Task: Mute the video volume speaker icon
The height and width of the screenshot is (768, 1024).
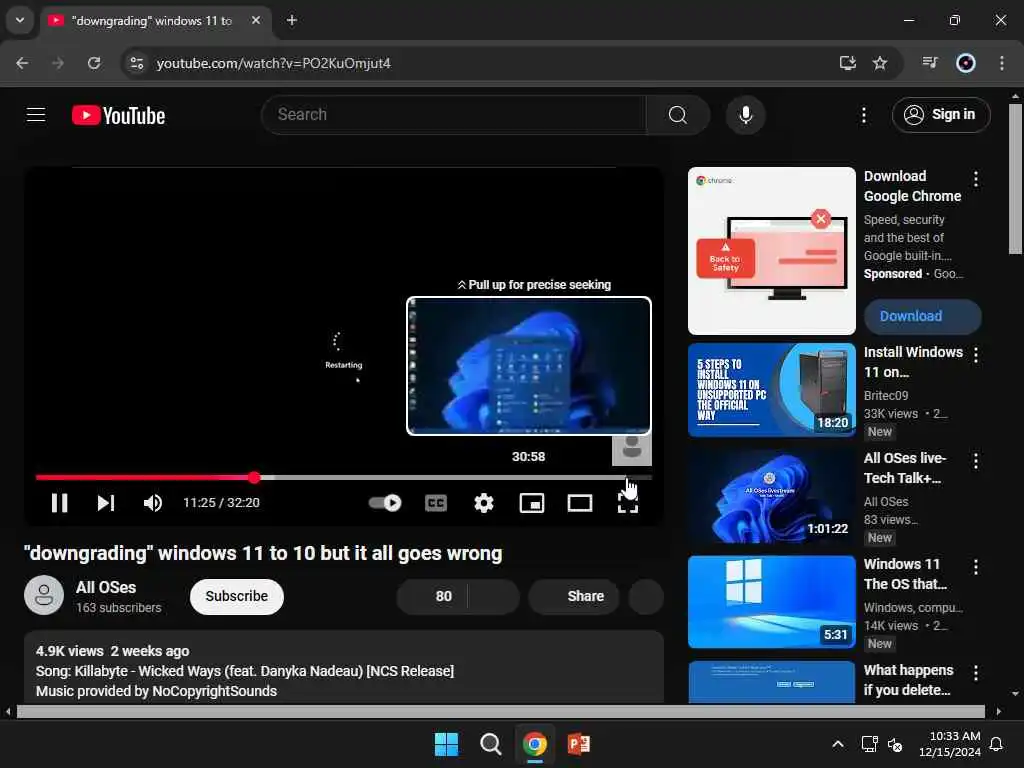Action: (x=153, y=503)
